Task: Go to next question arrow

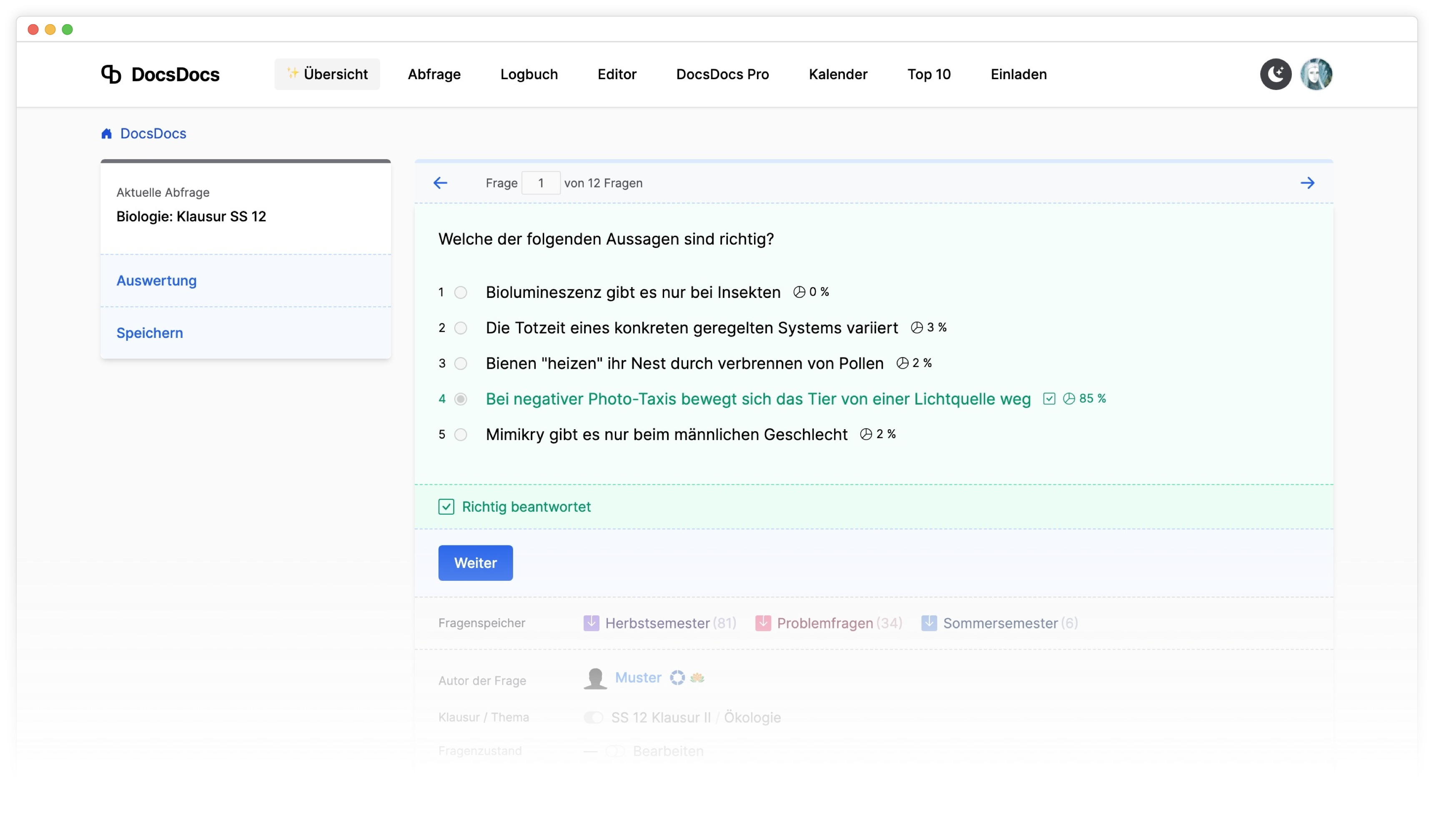Action: 1307,182
